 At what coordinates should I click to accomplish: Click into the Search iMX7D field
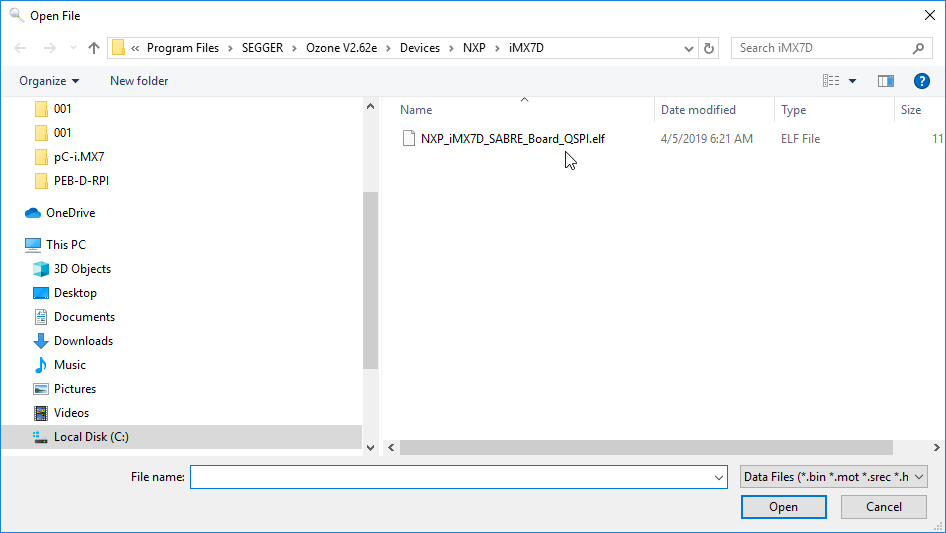pos(822,48)
